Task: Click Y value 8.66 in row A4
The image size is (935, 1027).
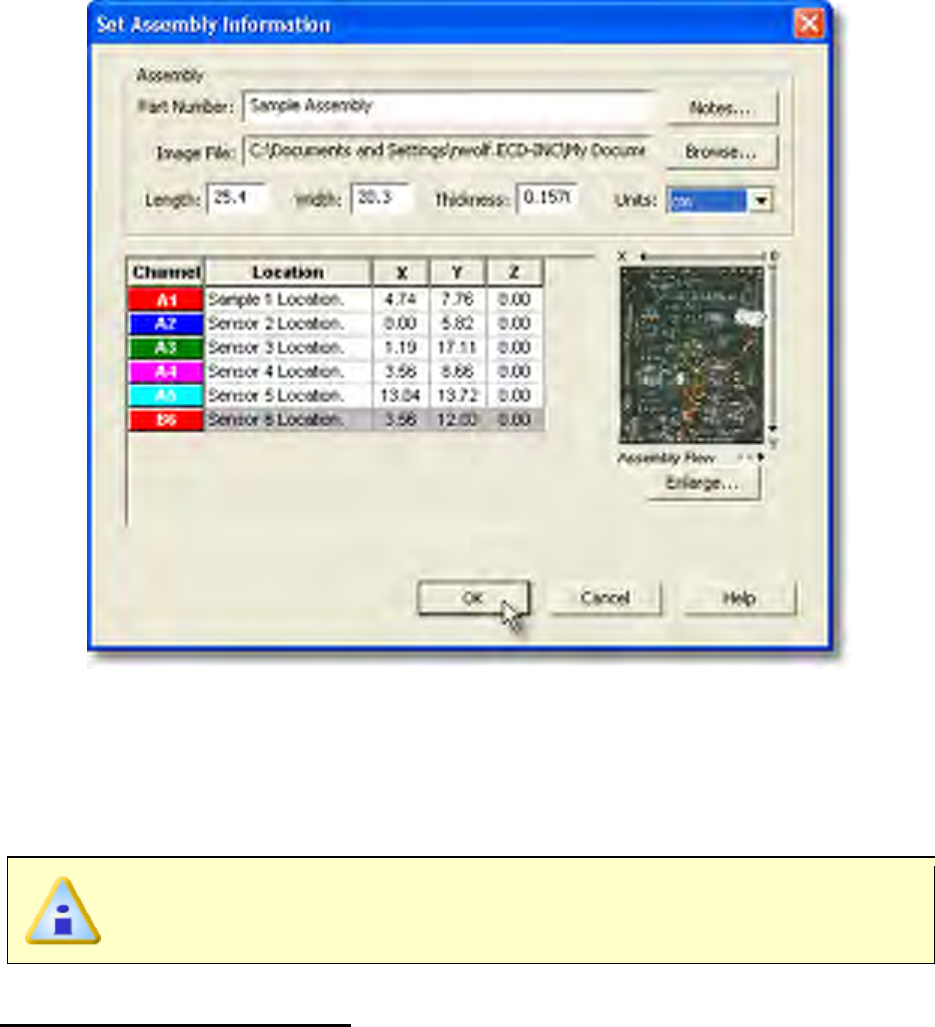Action: (458, 371)
